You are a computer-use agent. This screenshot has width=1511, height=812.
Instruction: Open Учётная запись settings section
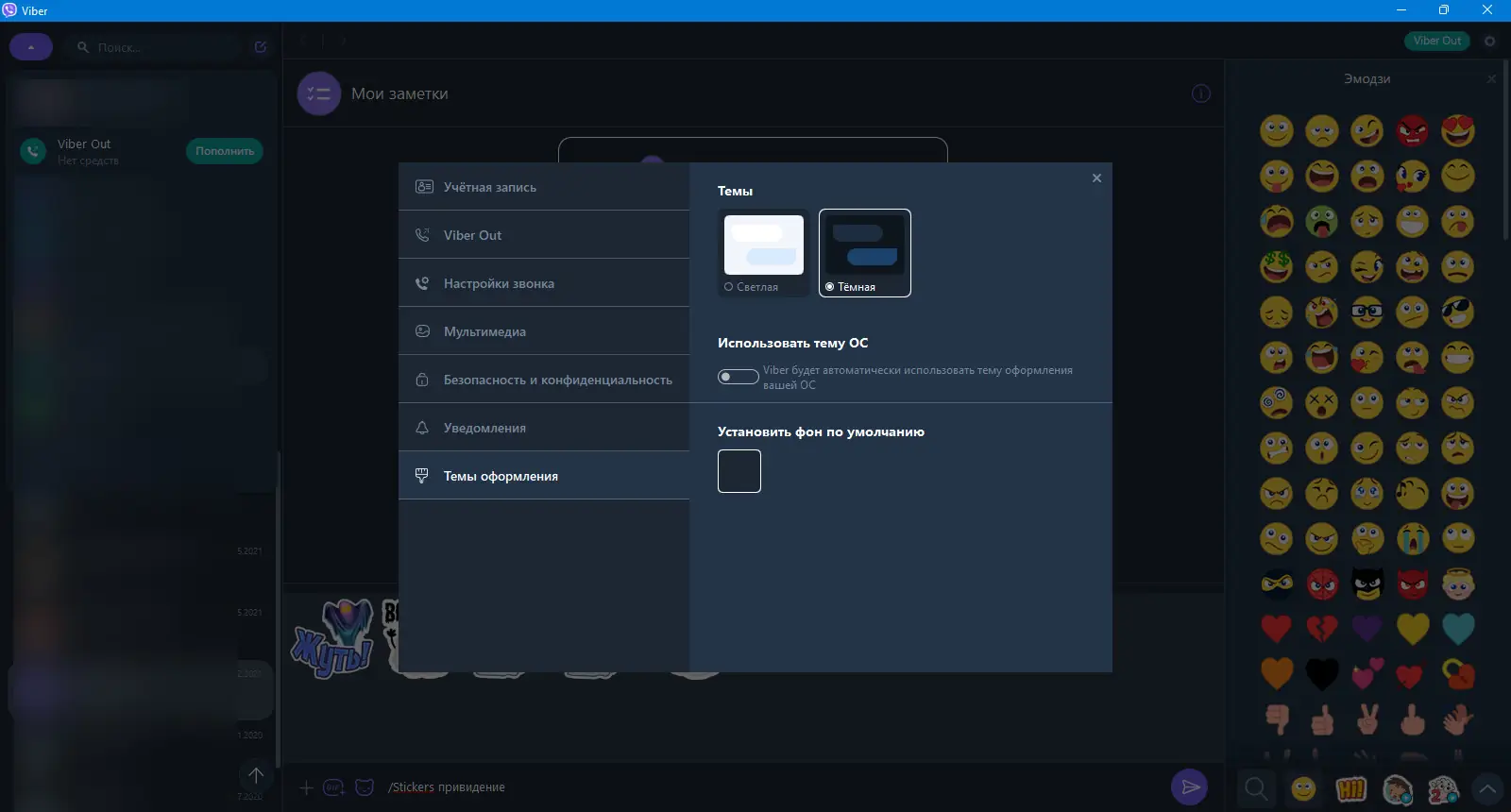[x=544, y=187]
